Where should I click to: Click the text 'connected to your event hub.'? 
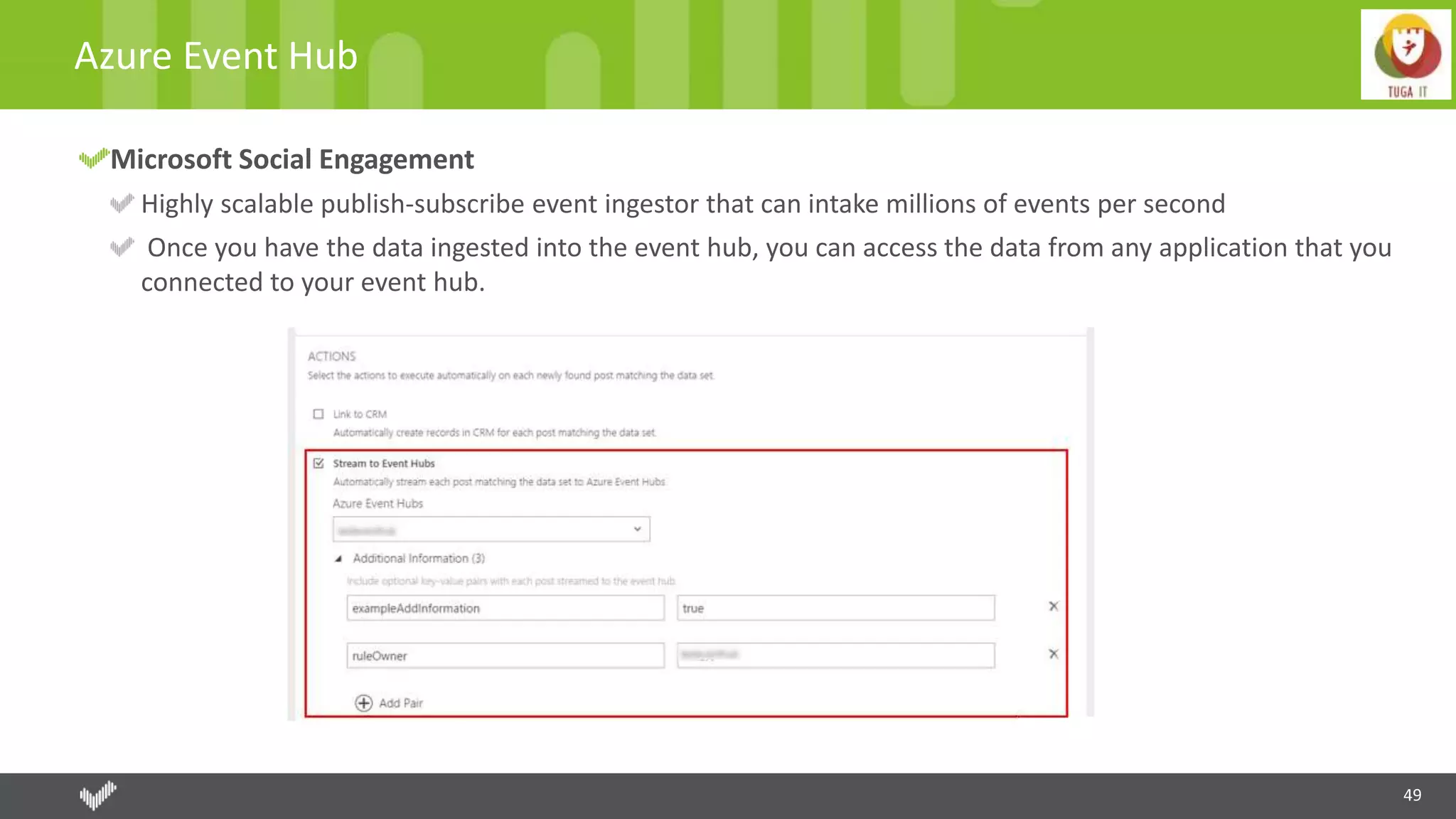click(313, 283)
